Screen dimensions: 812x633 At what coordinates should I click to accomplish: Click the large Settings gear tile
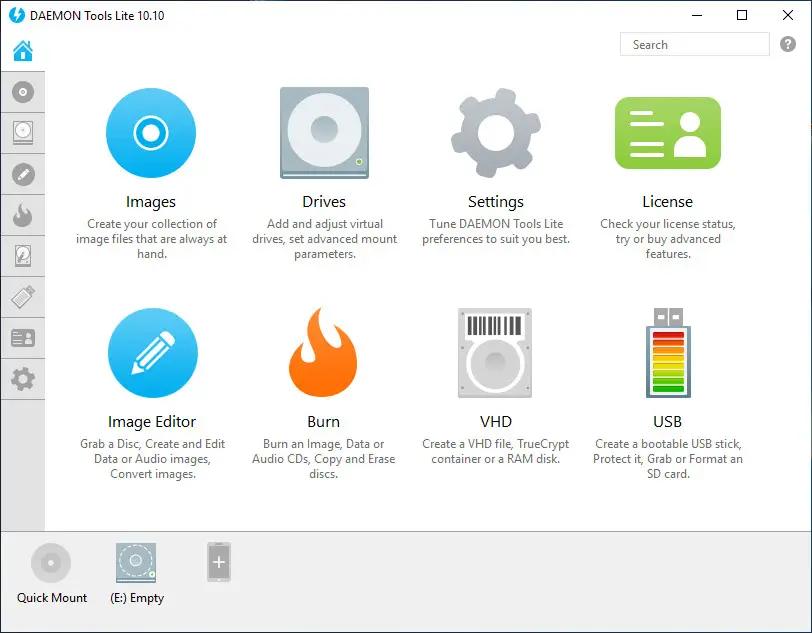495,133
